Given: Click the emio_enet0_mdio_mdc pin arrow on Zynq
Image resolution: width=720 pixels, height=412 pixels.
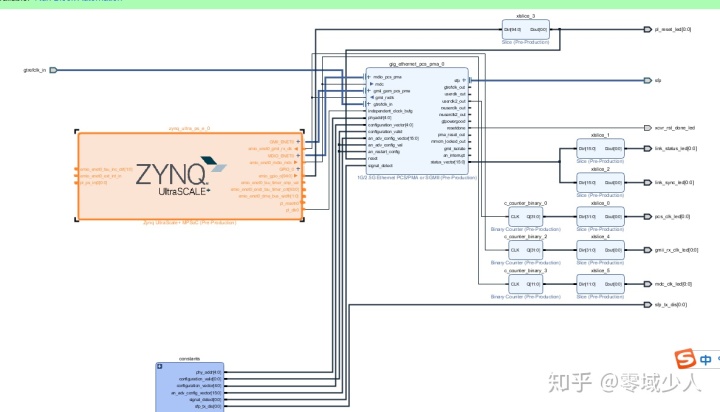Looking at the screenshot, I should coord(296,162).
